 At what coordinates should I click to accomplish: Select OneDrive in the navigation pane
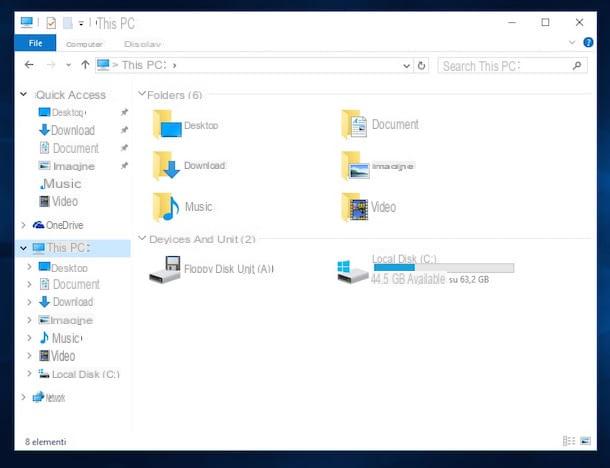pyautogui.click(x=58, y=225)
